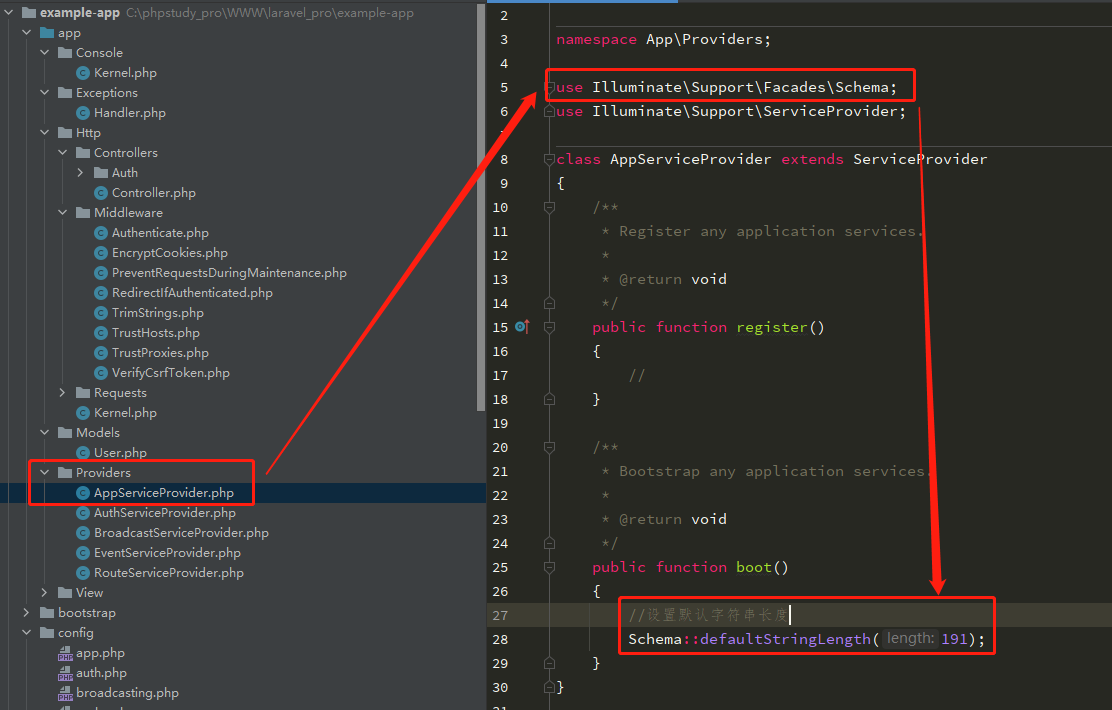Image resolution: width=1112 pixels, height=710 pixels.
Task: Expand the Requests folder
Action: pos(62,393)
